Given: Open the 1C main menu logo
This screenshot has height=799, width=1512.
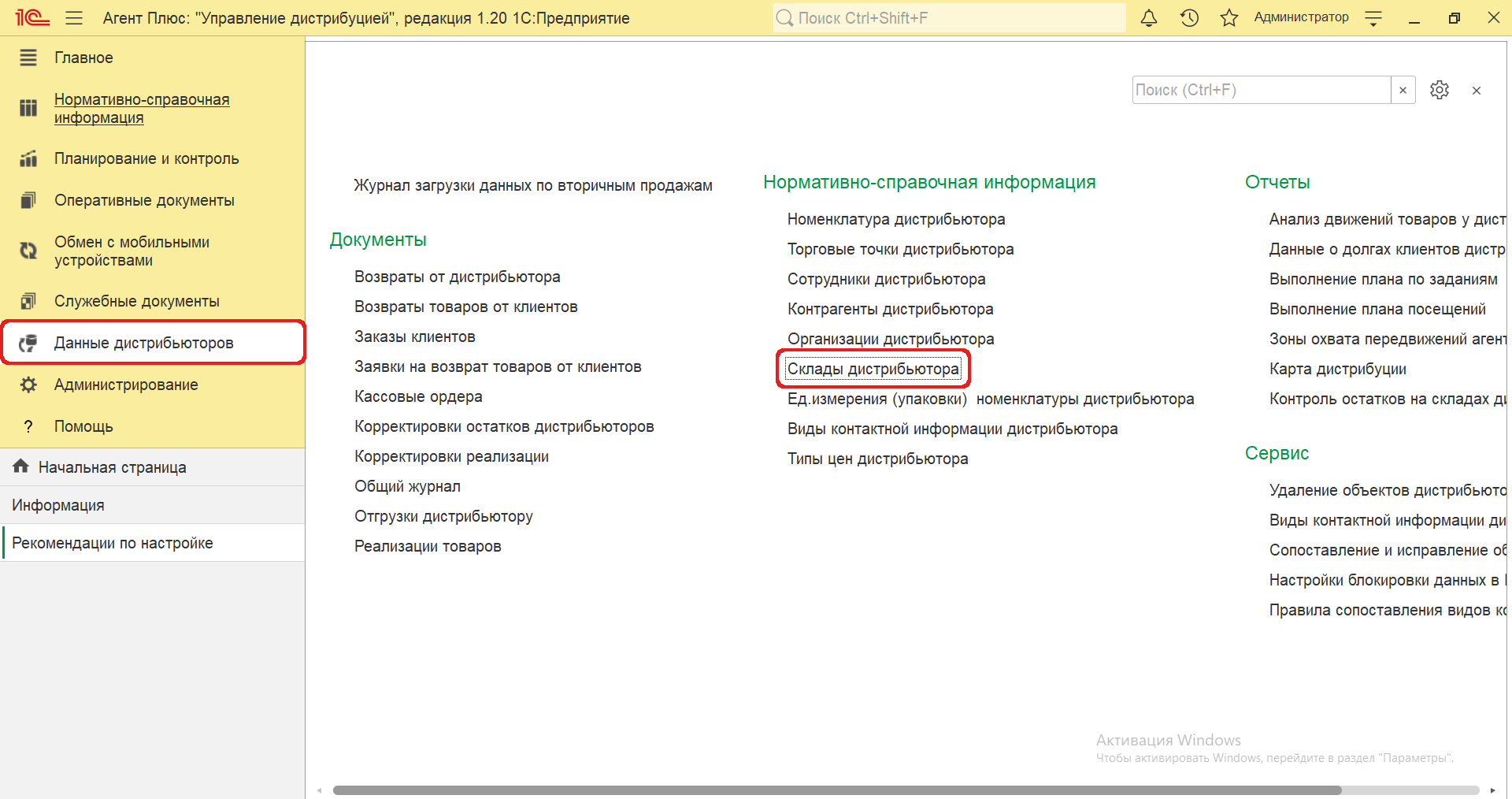Looking at the screenshot, I should pyautogui.click(x=32, y=17).
